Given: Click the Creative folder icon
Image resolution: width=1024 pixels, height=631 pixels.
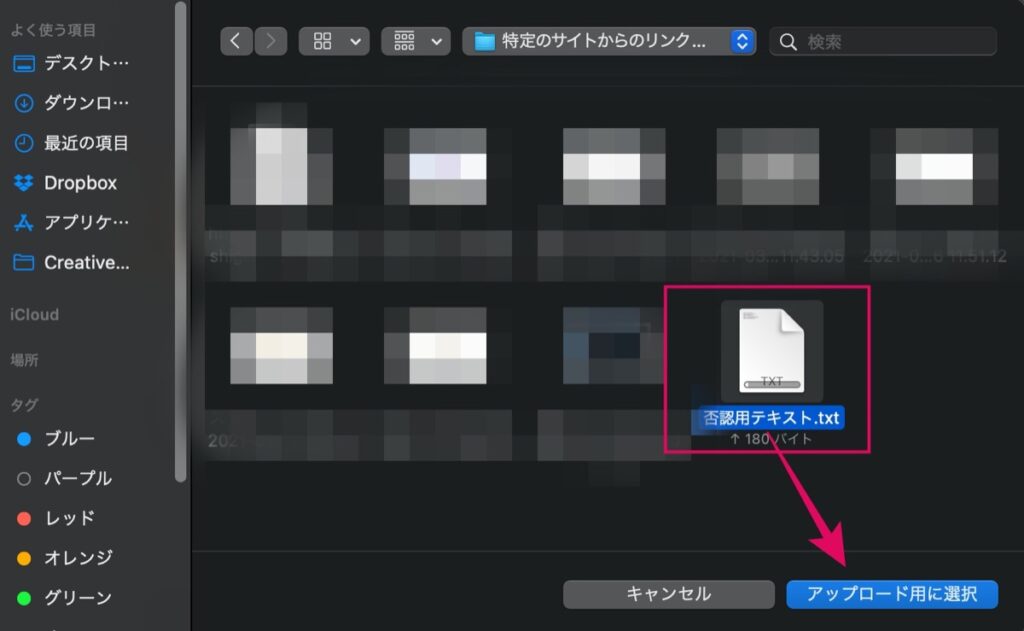Looking at the screenshot, I should point(24,263).
